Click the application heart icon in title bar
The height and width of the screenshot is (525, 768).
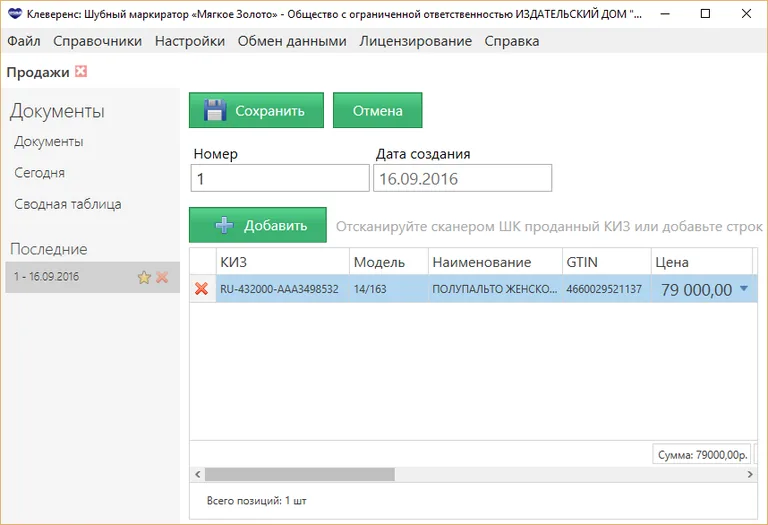(x=14, y=14)
